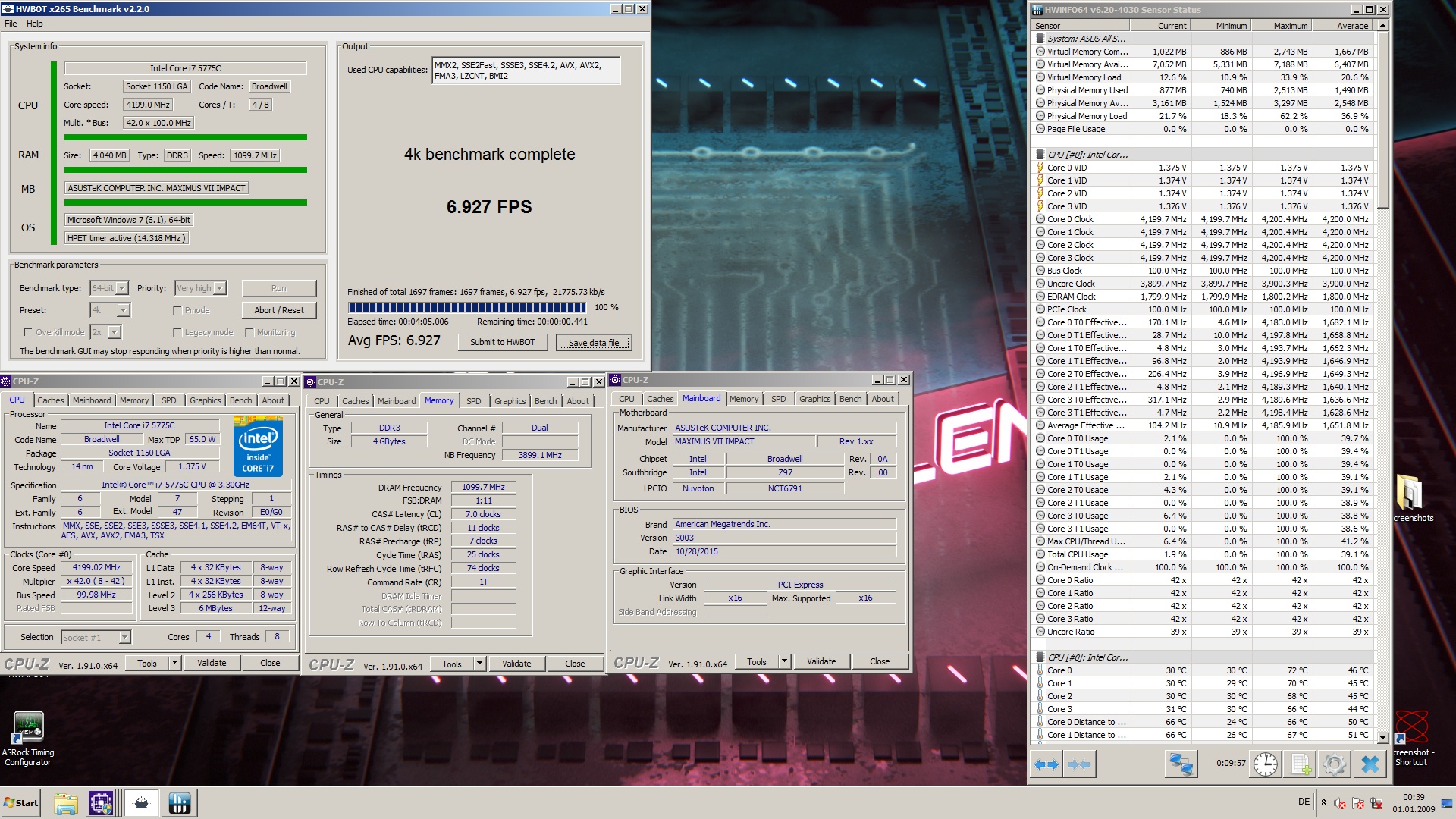The image size is (1456, 819).
Task: Open Tools dropdown arrow in CPU tab window
Action: pyautogui.click(x=174, y=663)
